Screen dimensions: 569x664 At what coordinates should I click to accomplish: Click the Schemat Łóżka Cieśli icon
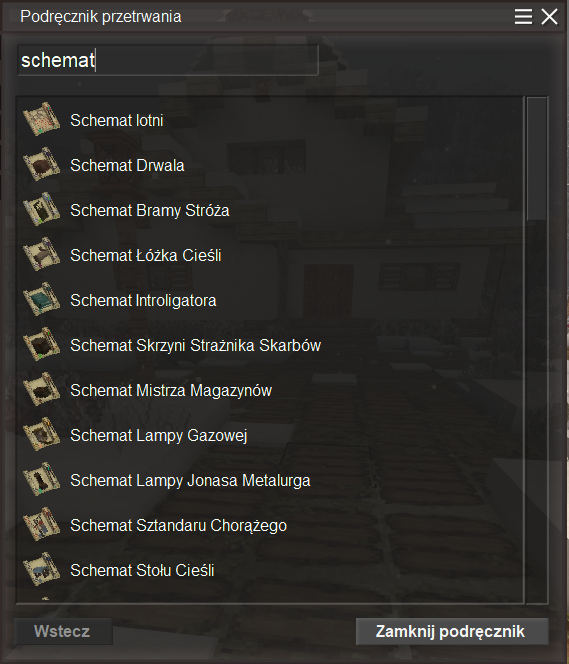(41, 254)
